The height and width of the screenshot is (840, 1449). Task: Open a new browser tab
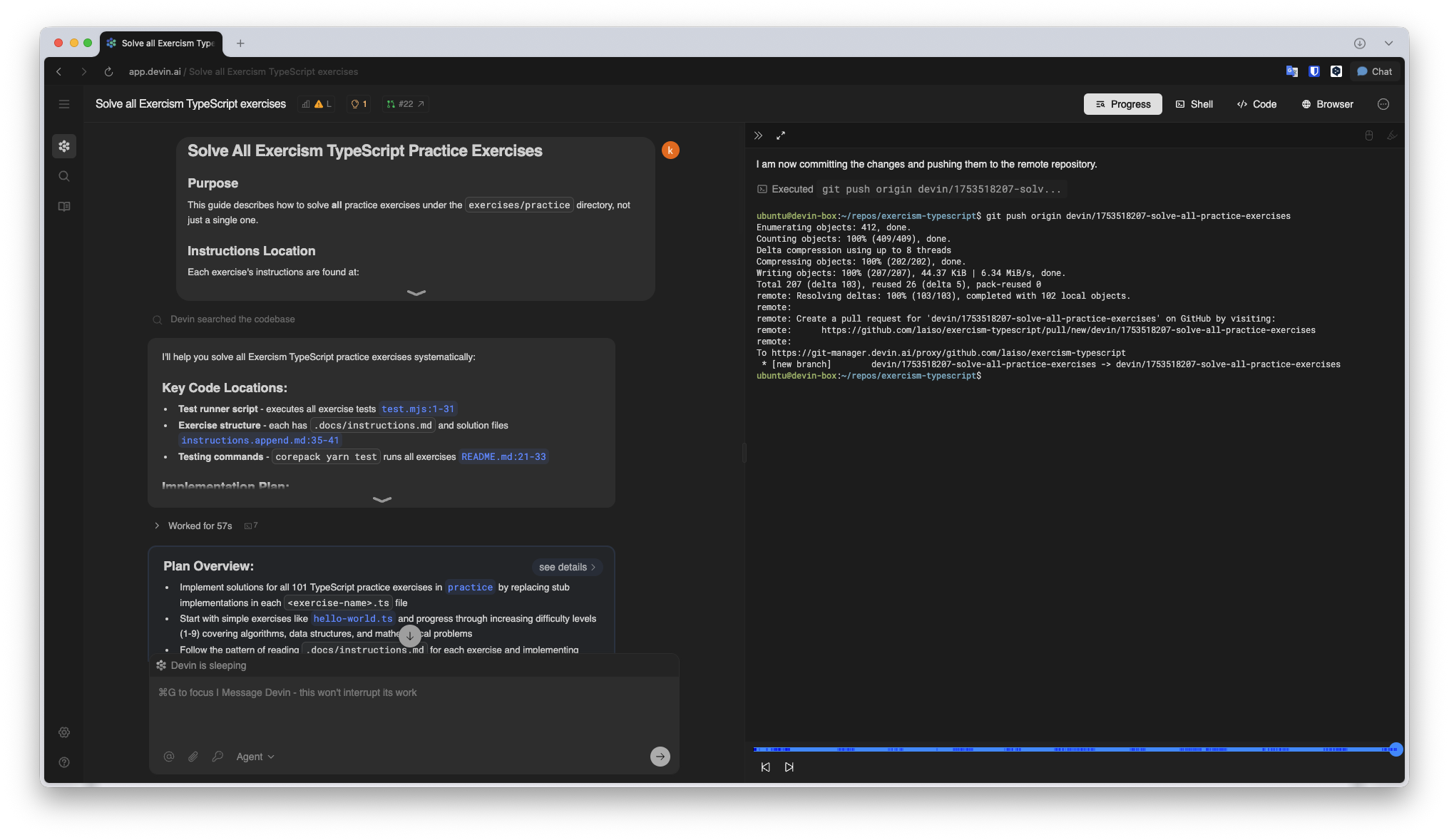[240, 43]
